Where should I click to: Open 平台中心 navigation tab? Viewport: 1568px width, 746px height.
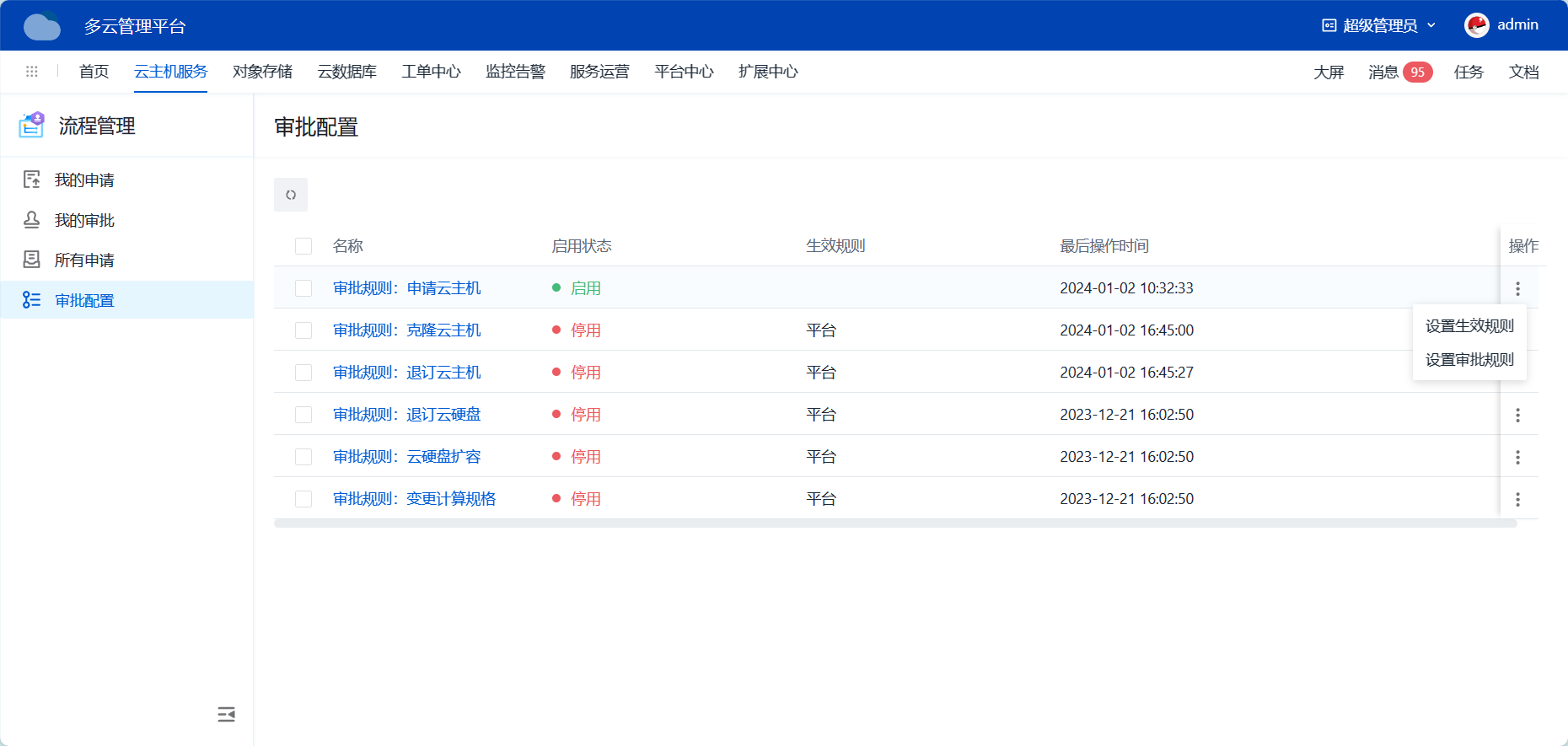click(x=684, y=72)
